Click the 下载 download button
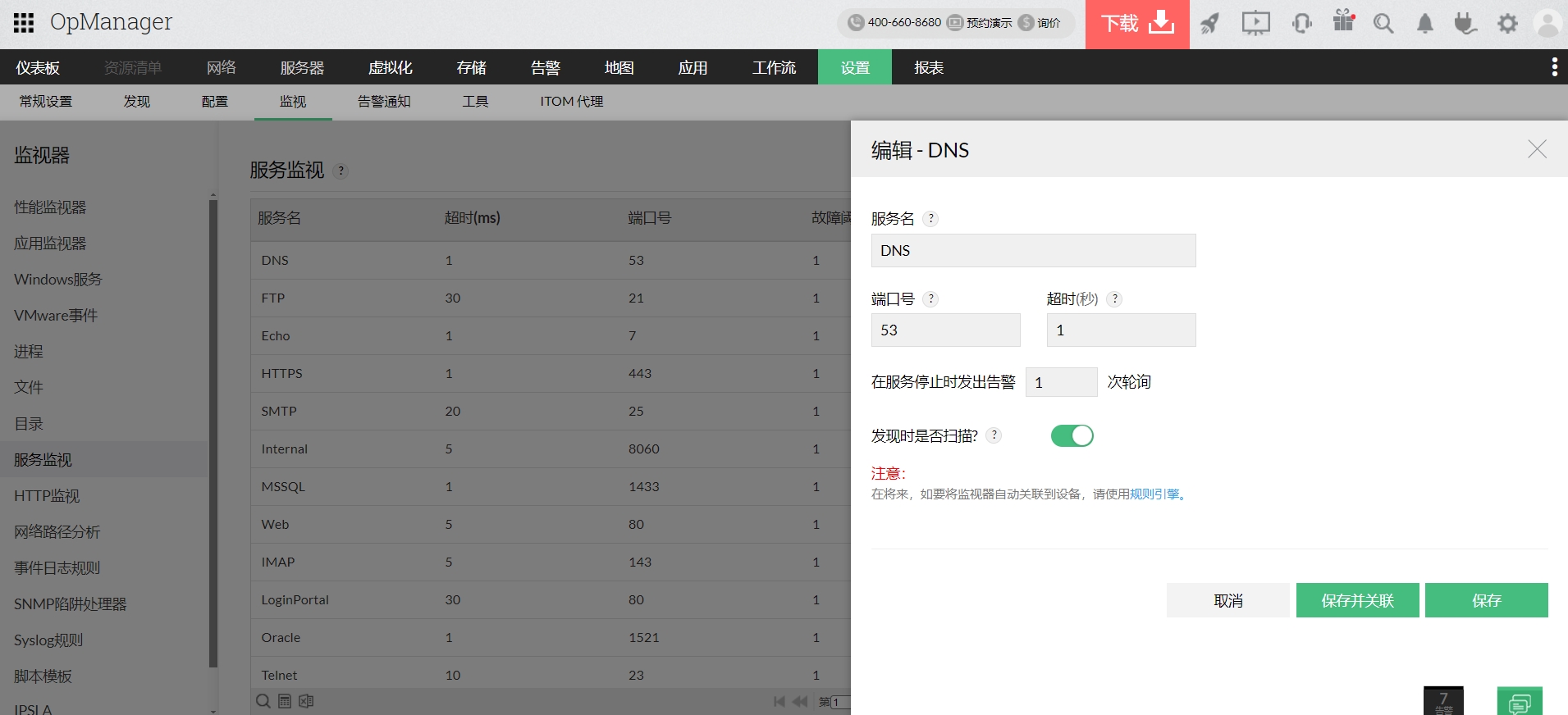Image resolution: width=1568 pixels, height=715 pixels. point(1137,24)
